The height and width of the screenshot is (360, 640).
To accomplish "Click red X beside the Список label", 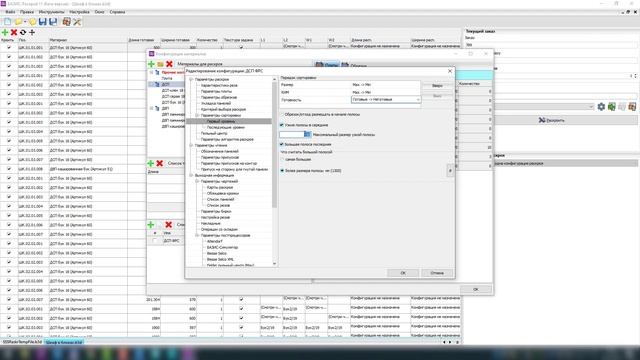I will click(160, 163).
